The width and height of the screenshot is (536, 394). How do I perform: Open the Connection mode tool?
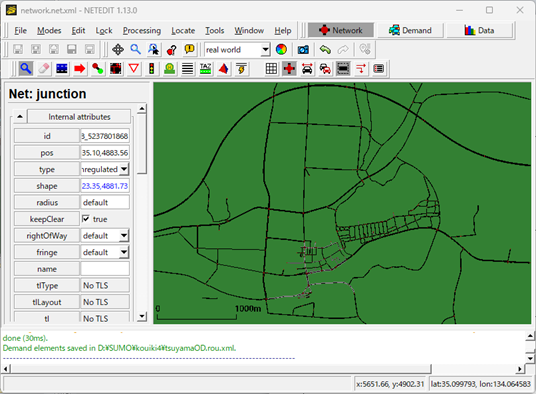(116, 69)
